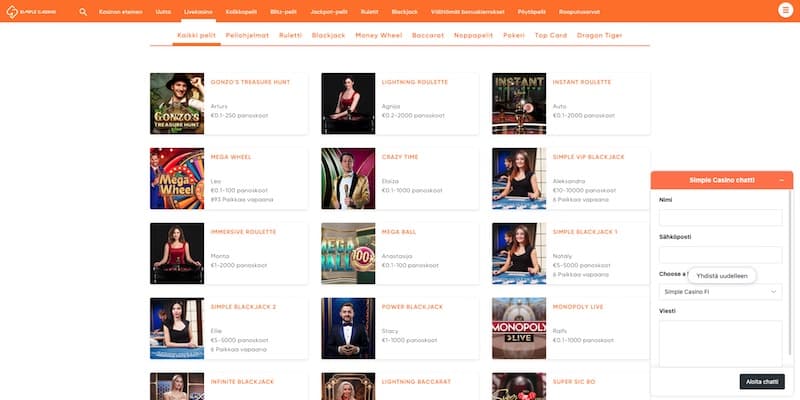The height and width of the screenshot is (400, 800).
Task: Open Pöytäpelit in top navigation
Action: 532,12
